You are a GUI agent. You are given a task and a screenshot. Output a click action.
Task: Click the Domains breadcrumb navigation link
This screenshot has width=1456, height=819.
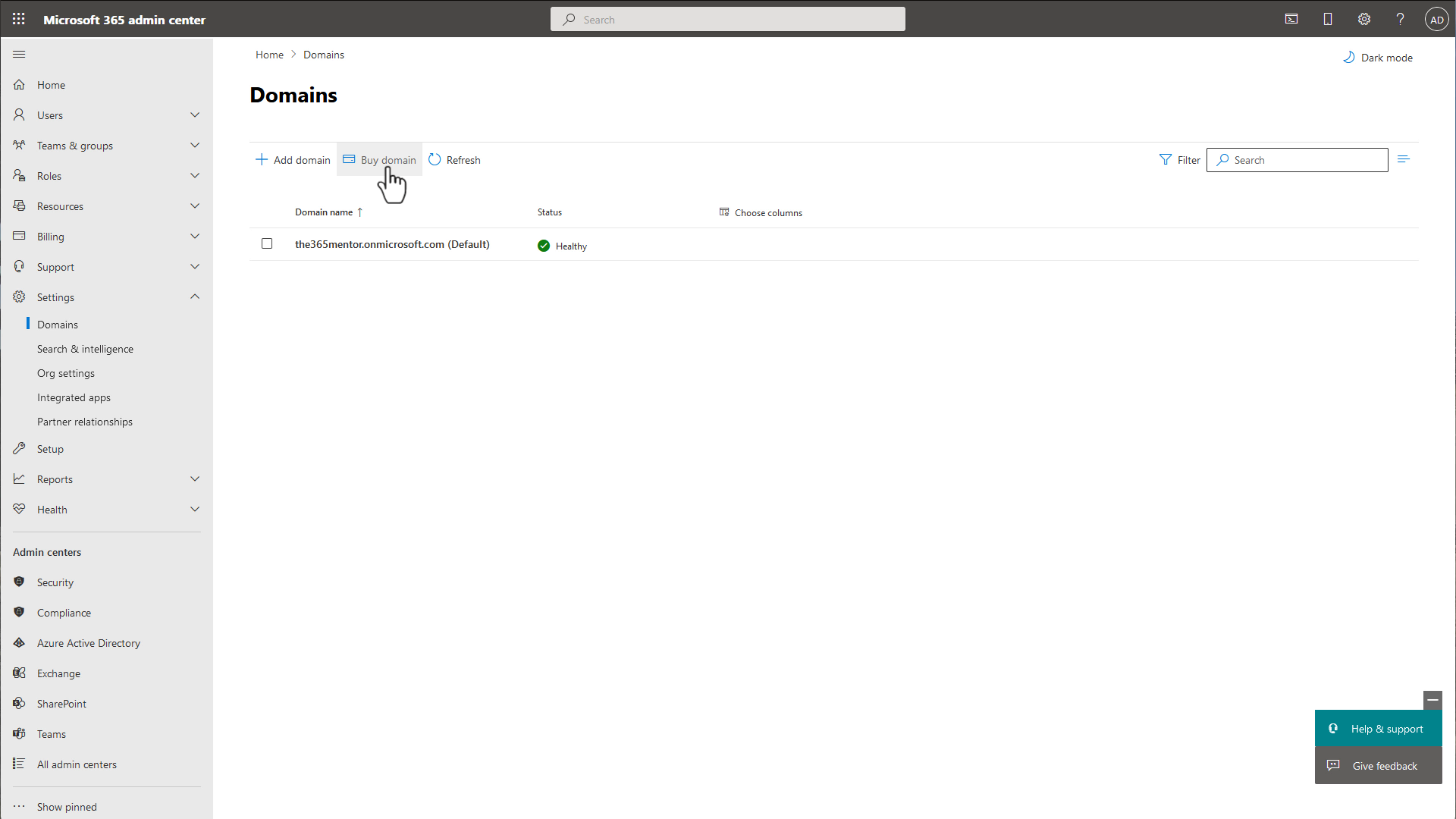tap(324, 54)
